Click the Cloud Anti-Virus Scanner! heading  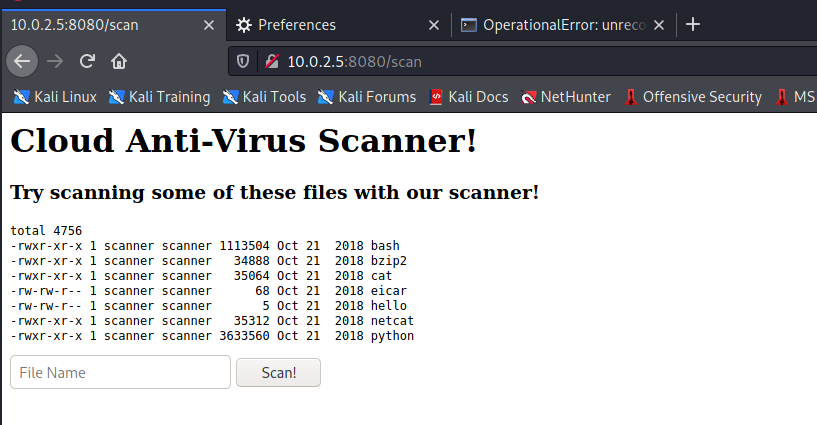[x=243, y=141]
